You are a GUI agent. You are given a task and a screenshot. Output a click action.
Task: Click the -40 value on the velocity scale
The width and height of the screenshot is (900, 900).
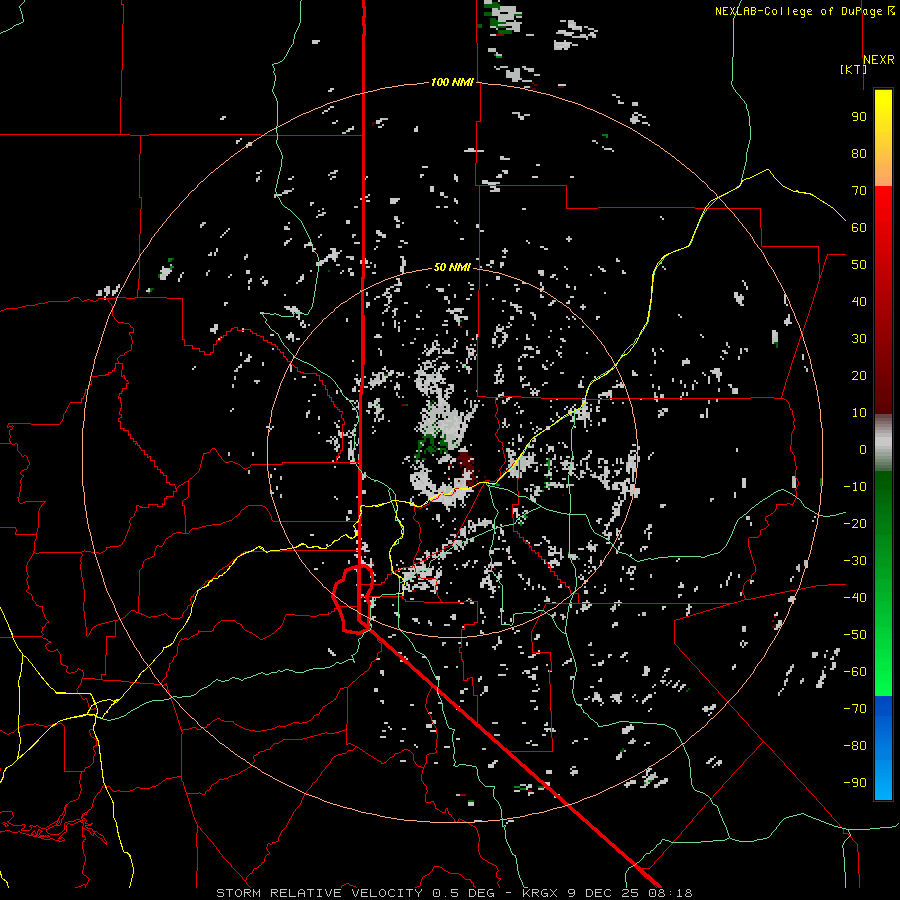pos(855,598)
